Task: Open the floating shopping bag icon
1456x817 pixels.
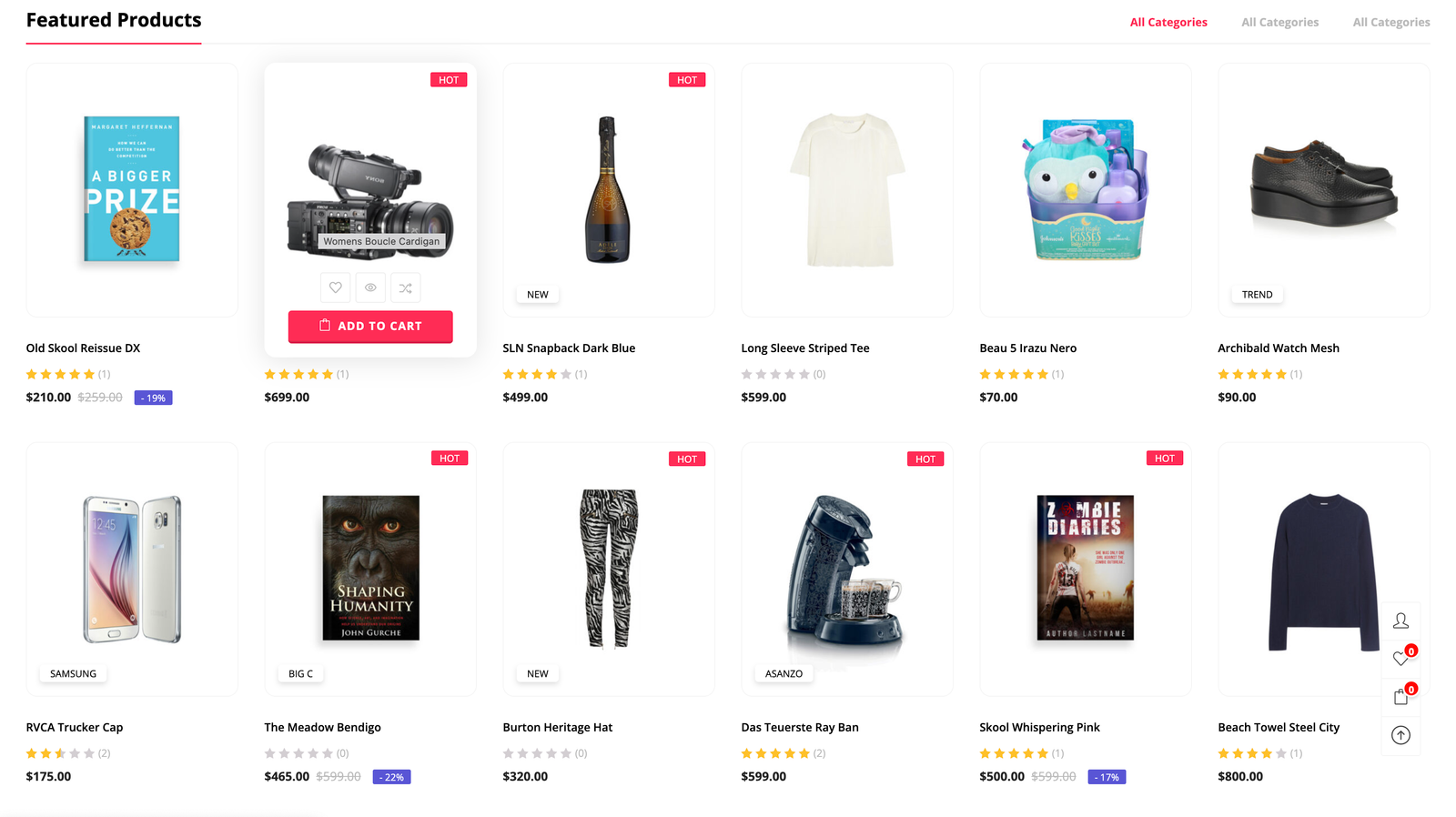Action: (1400, 697)
